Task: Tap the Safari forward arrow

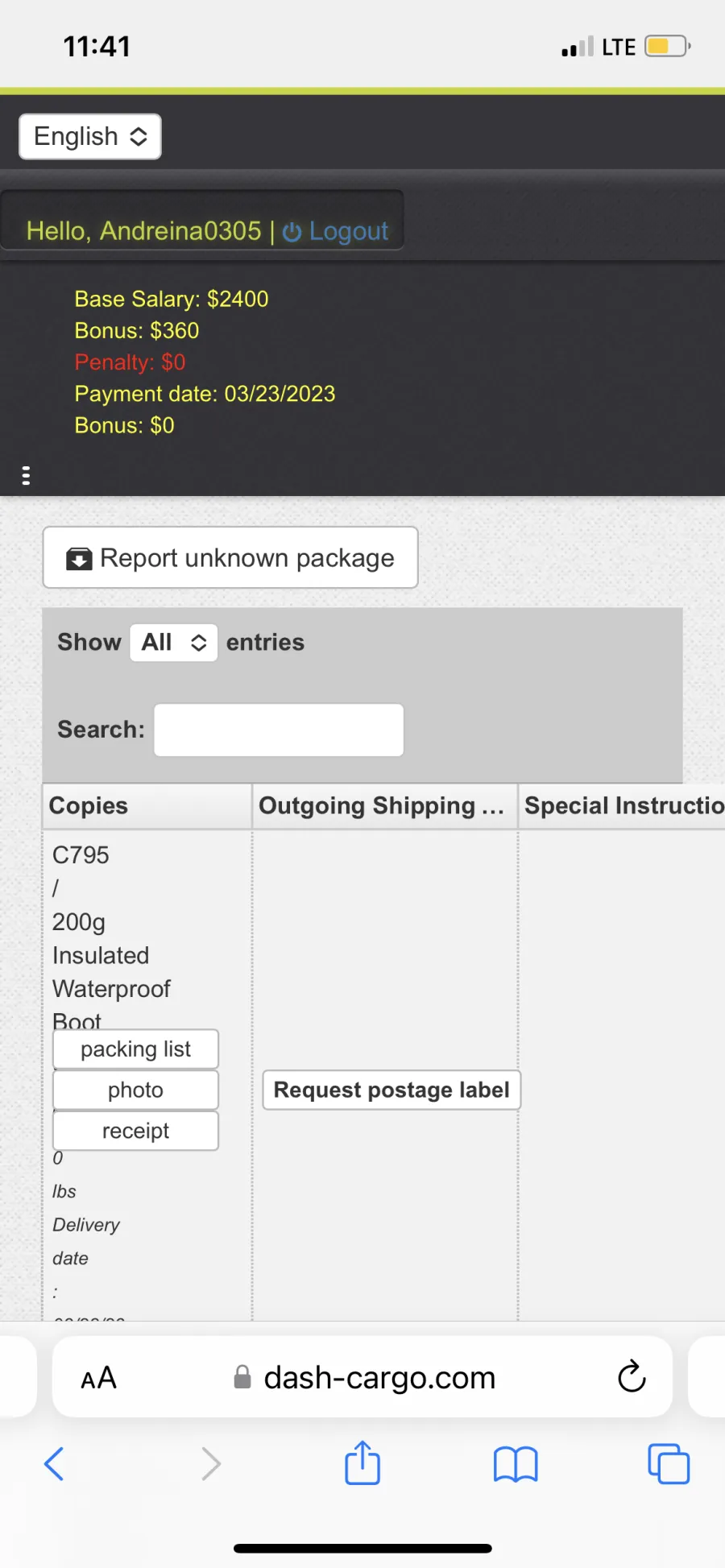Action: [x=210, y=1464]
